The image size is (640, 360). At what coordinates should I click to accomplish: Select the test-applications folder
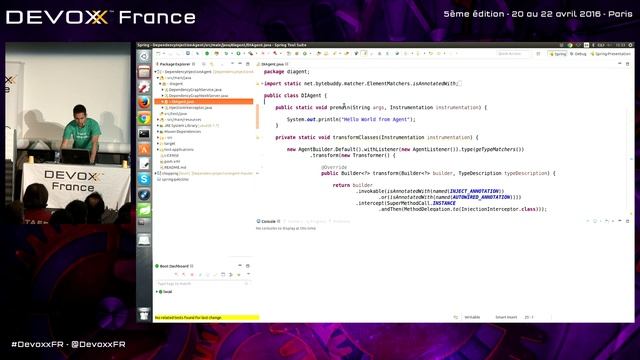click(x=178, y=149)
